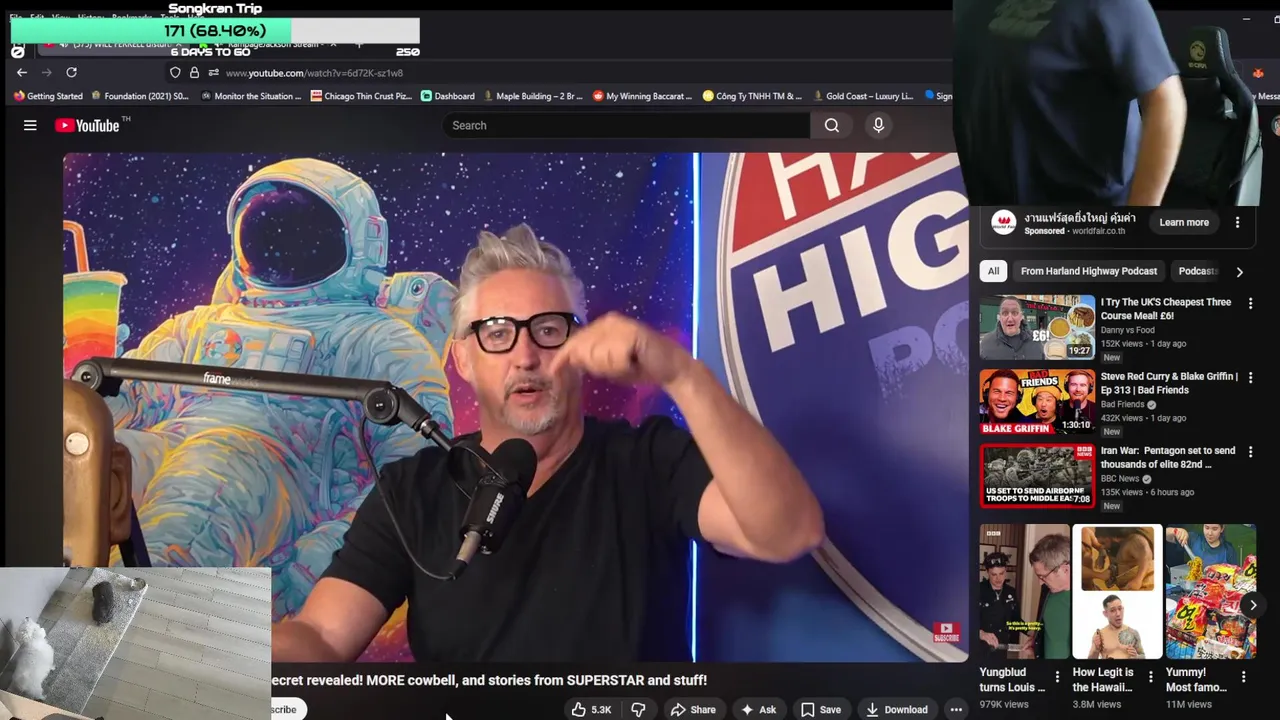This screenshot has width=1280, height=720.
Task: Open Chicago Thin Crust Pizza bookmark
Action: 361,96
